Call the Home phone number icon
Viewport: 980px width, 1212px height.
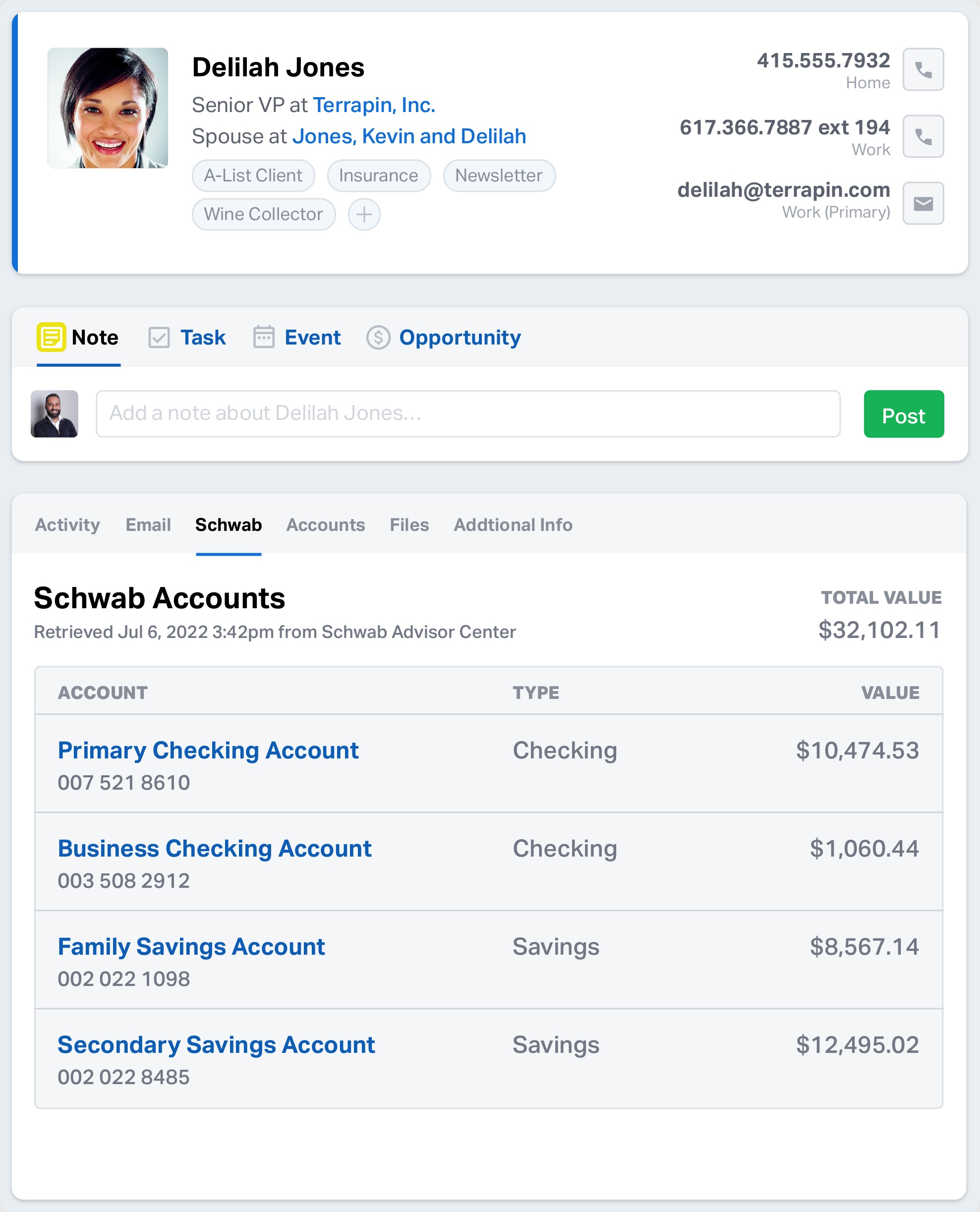pos(923,69)
